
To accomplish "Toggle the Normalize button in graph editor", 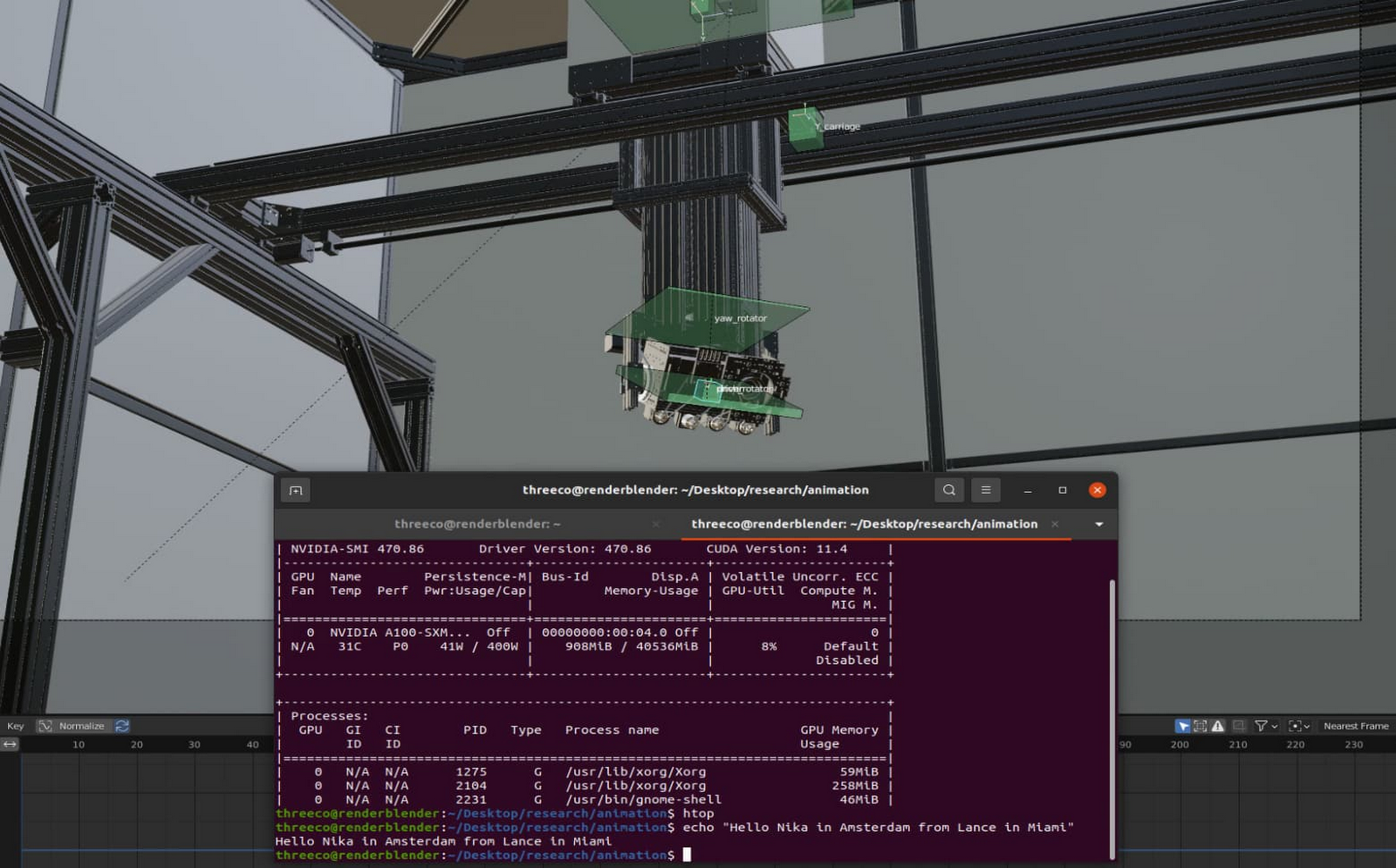I will tap(72, 726).
